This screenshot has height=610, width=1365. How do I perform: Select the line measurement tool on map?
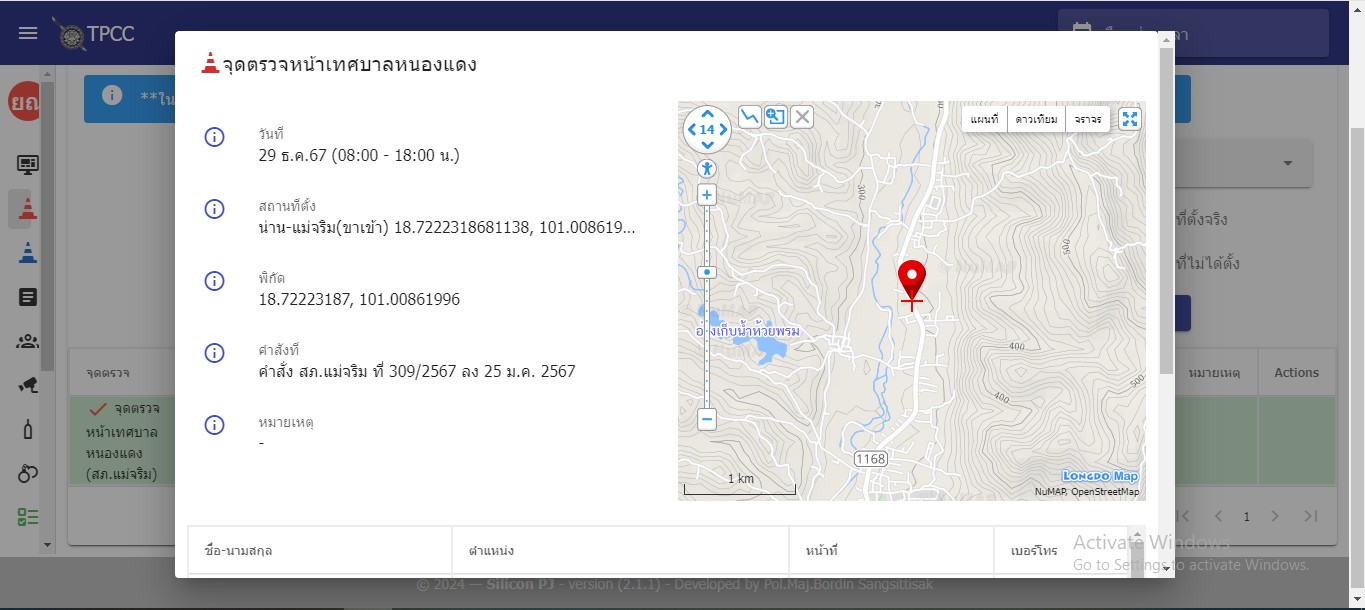749,117
